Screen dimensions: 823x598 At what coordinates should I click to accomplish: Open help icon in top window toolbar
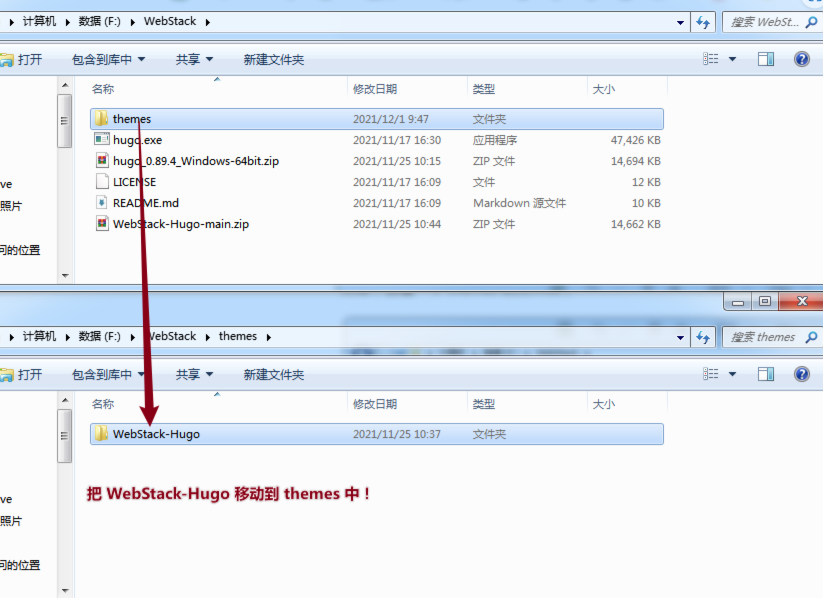(801, 59)
